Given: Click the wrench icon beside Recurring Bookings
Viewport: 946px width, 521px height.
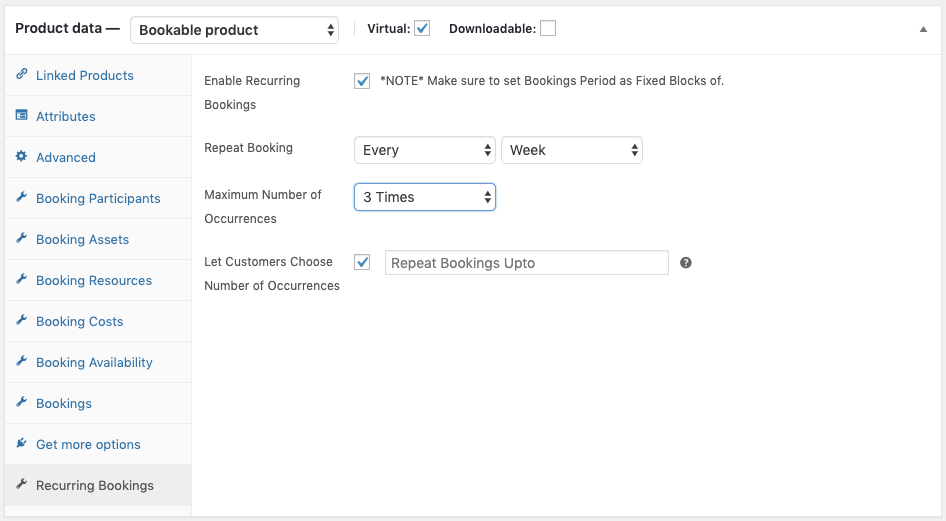Looking at the screenshot, I should 22,484.
